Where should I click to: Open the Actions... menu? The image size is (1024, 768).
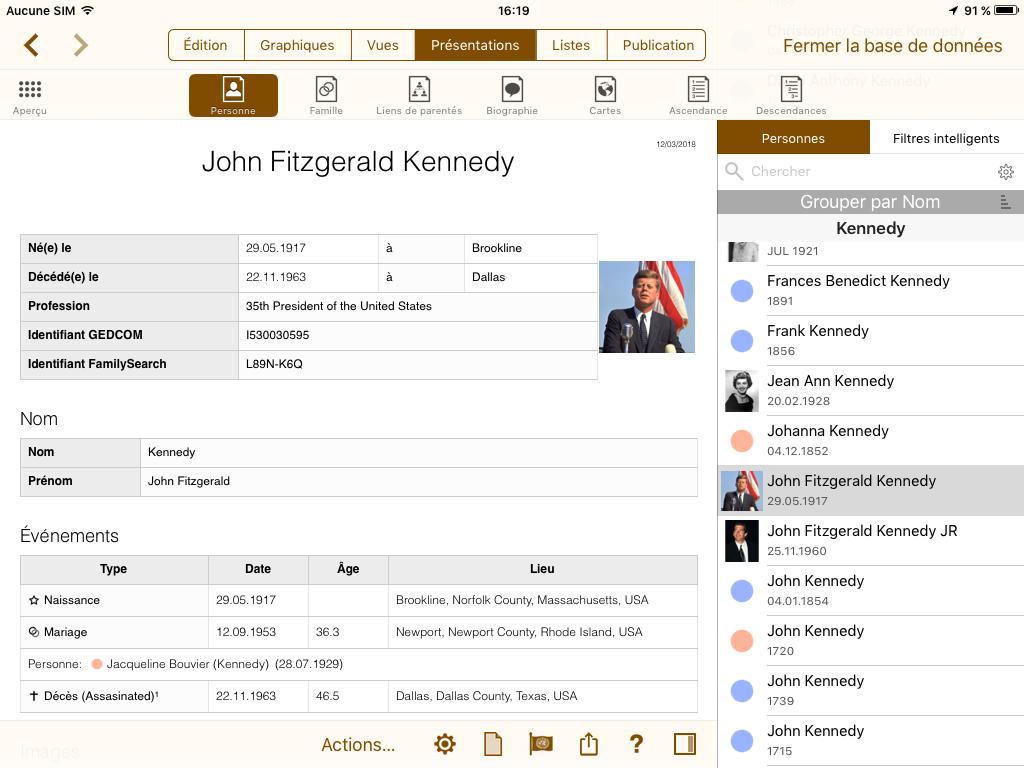[x=358, y=744]
